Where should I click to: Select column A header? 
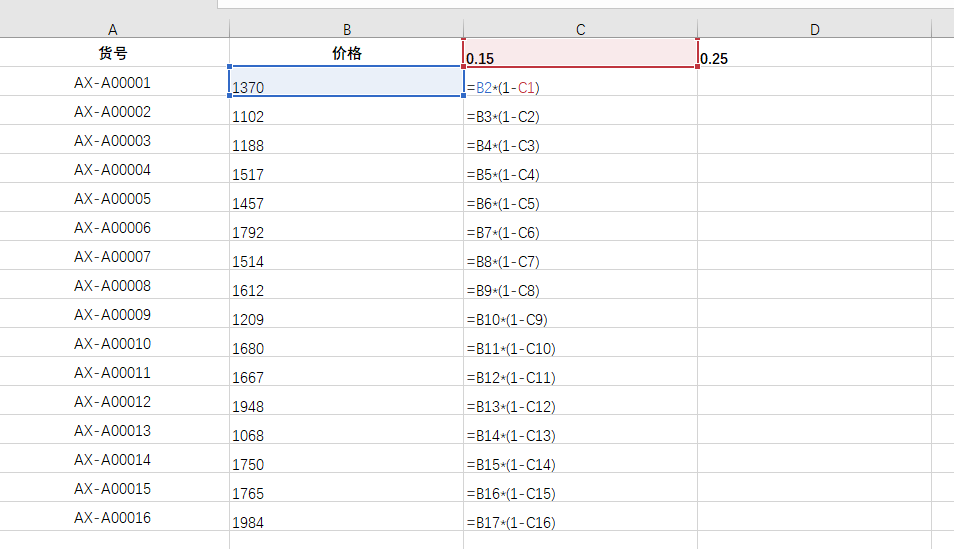click(113, 29)
